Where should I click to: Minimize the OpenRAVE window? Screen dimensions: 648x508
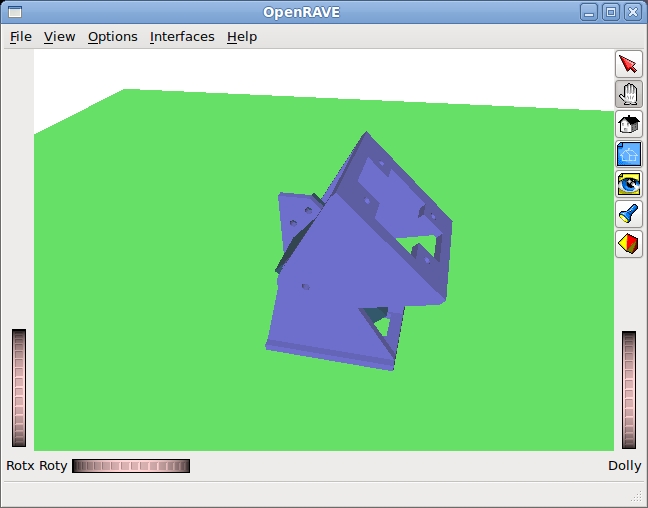point(589,12)
